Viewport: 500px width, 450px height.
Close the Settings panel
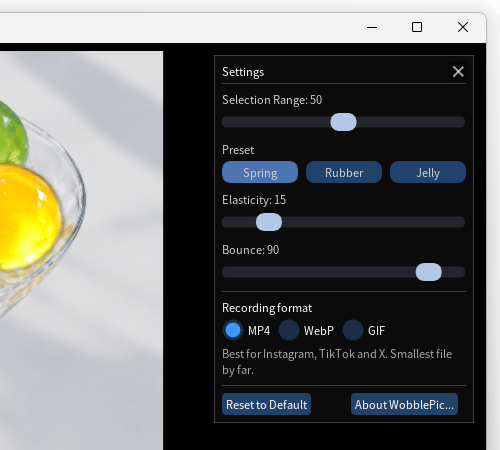[x=458, y=71]
